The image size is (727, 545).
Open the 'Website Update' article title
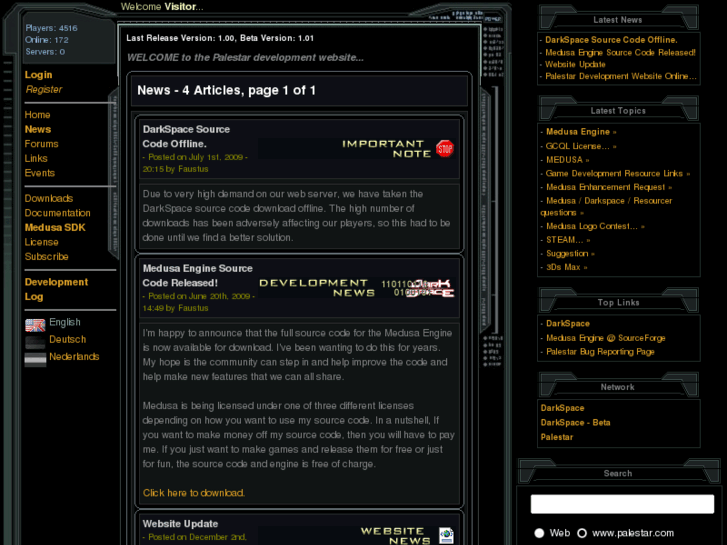(180, 524)
